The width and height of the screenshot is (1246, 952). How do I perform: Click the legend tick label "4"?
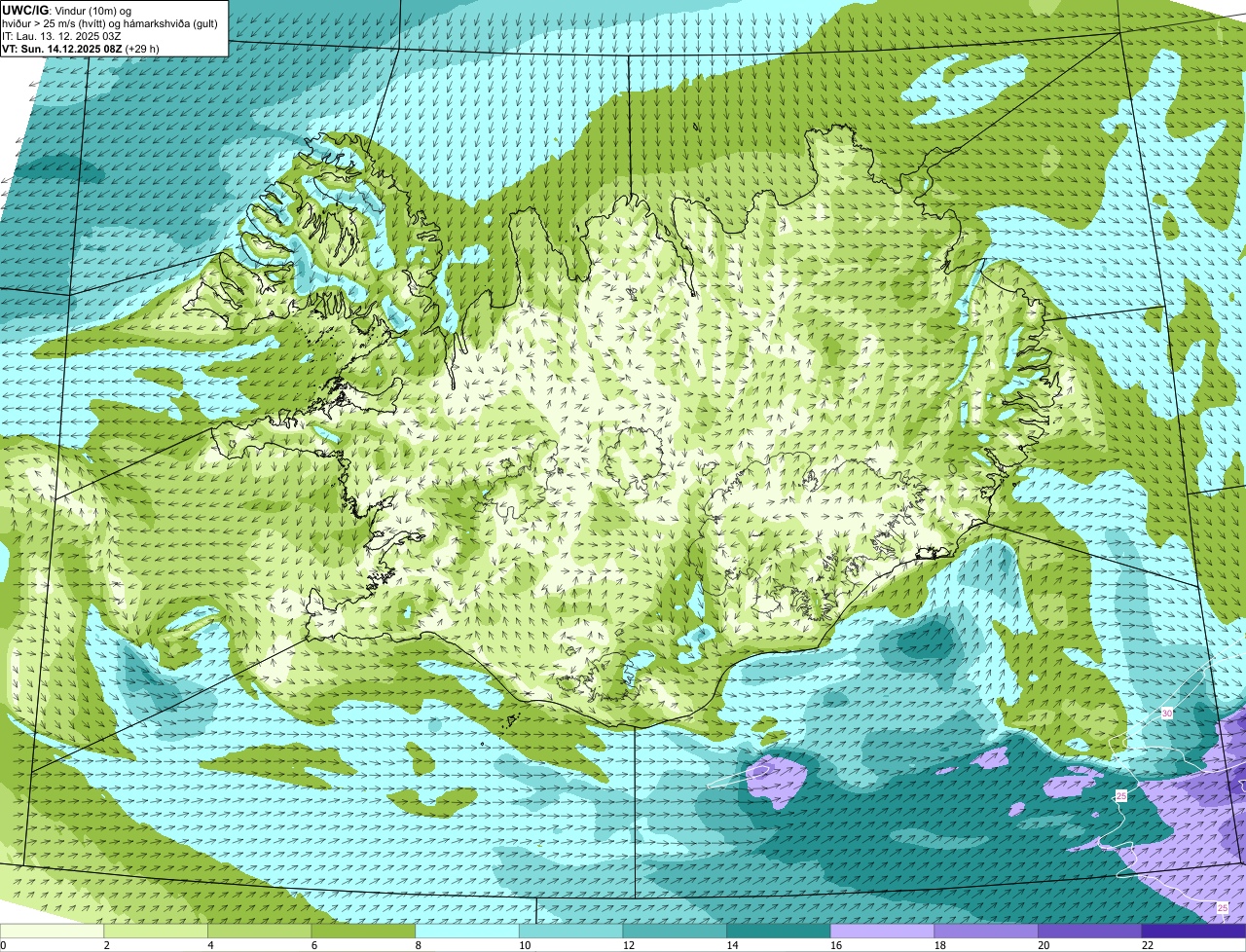(x=210, y=945)
